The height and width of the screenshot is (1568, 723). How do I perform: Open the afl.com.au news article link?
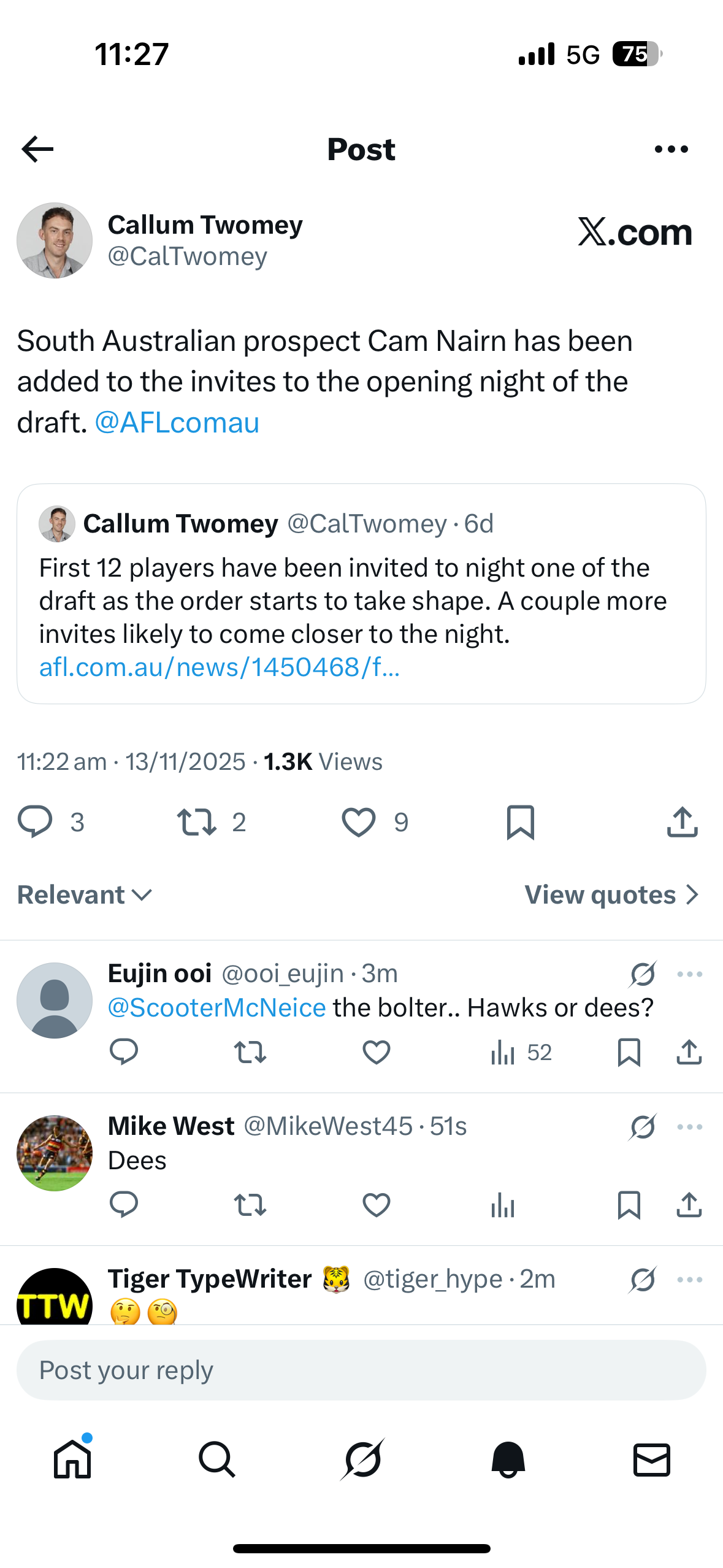(220, 667)
